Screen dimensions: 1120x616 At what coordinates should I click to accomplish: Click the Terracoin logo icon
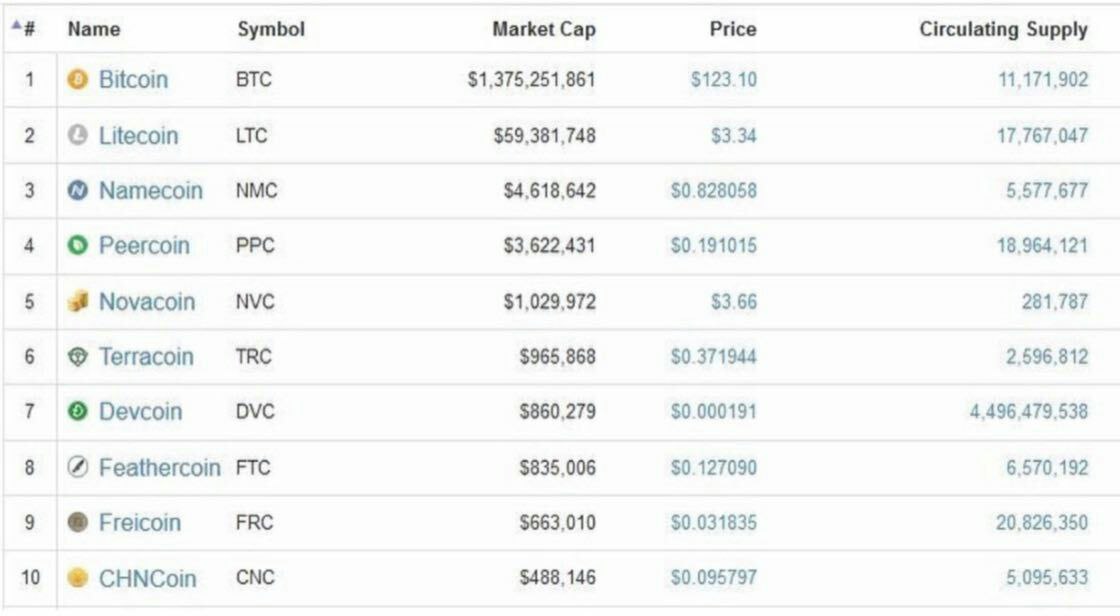77,357
